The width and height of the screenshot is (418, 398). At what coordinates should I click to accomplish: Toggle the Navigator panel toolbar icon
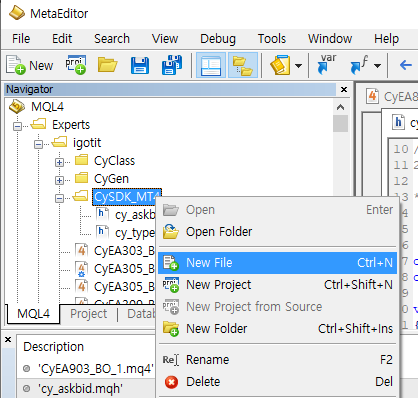[211, 65]
